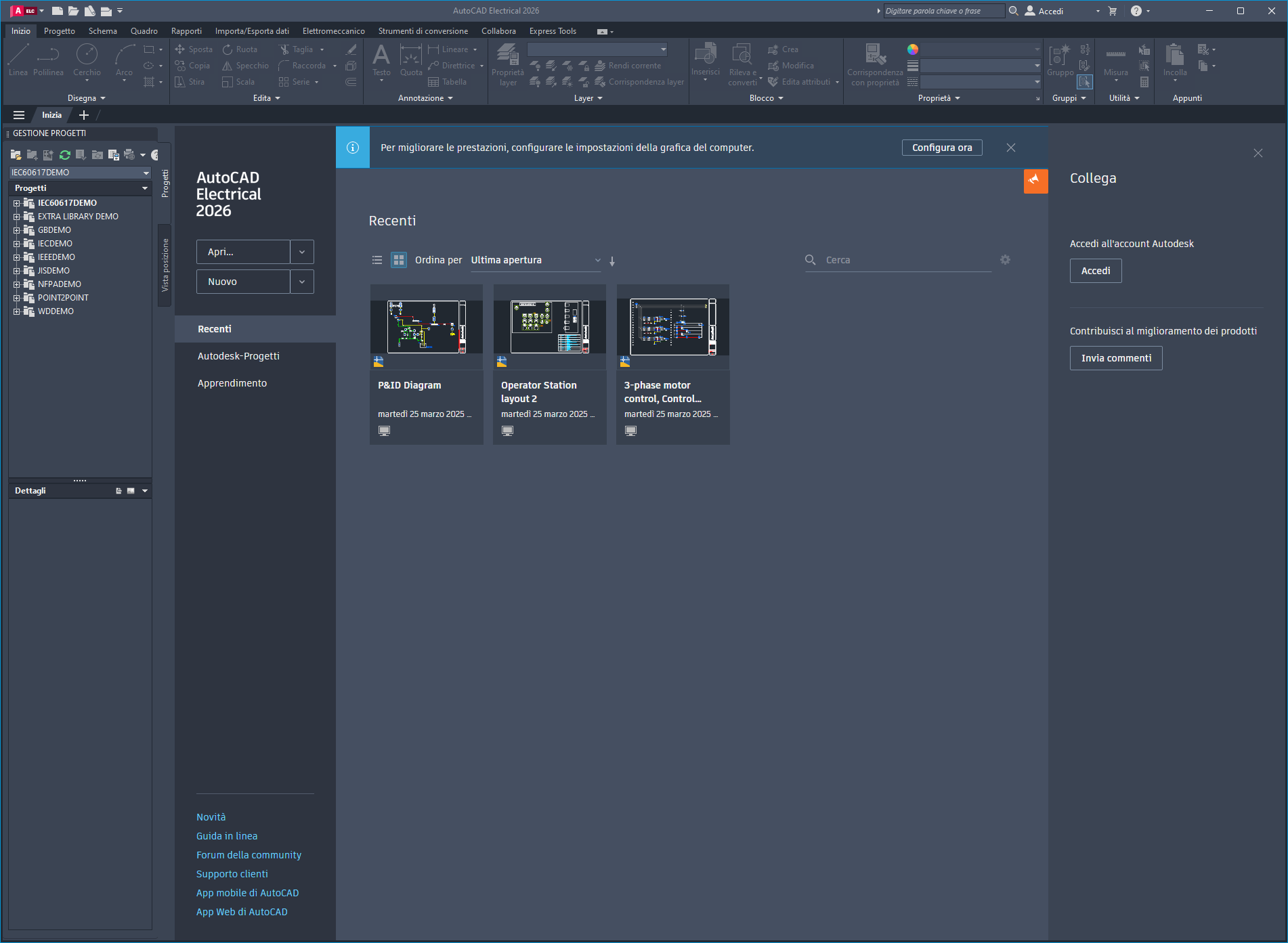Click the Incolla clipboard tool
The height and width of the screenshot is (943, 1288).
(1175, 60)
